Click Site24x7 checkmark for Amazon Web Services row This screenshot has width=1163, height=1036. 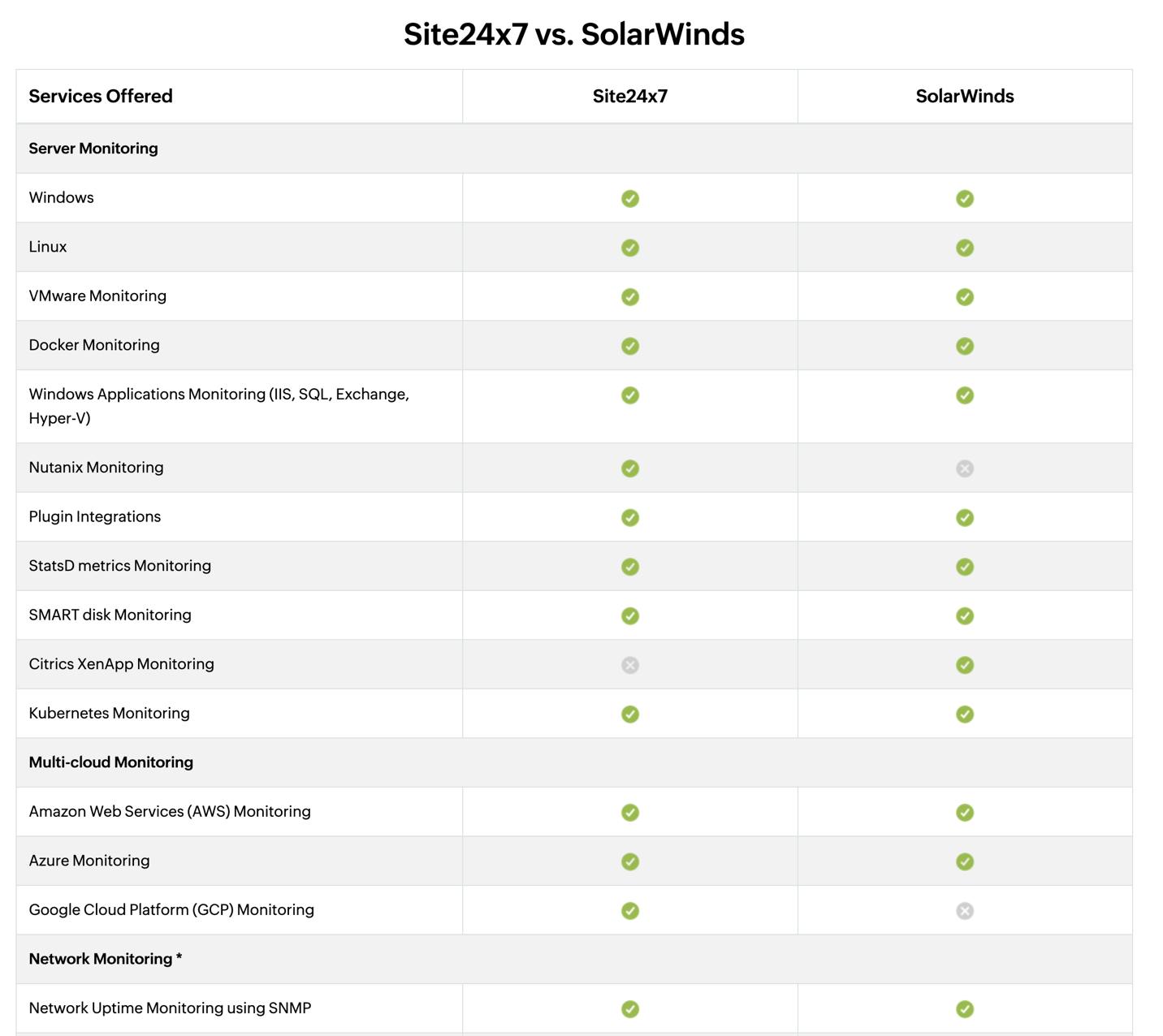point(630,813)
